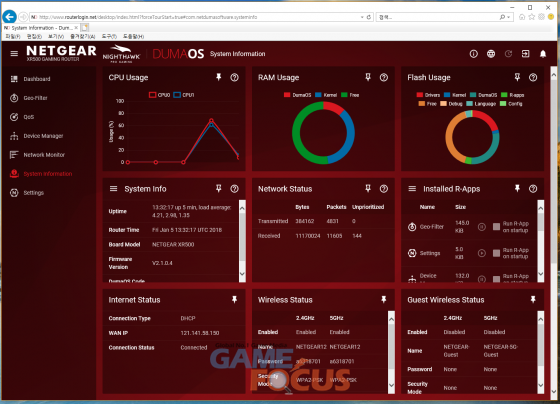Click the logout icon in top bar
The width and height of the screenshot is (560, 404).
pos(525,54)
